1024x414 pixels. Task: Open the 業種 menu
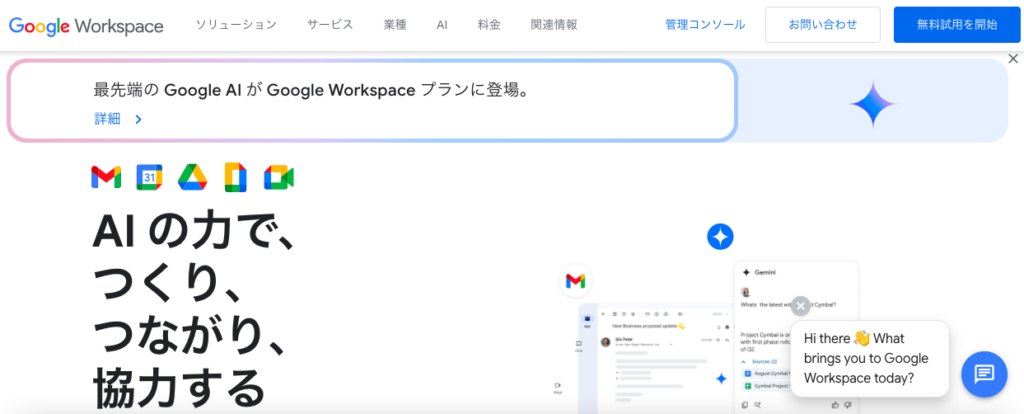pyautogui.click(x=395, y=25)
